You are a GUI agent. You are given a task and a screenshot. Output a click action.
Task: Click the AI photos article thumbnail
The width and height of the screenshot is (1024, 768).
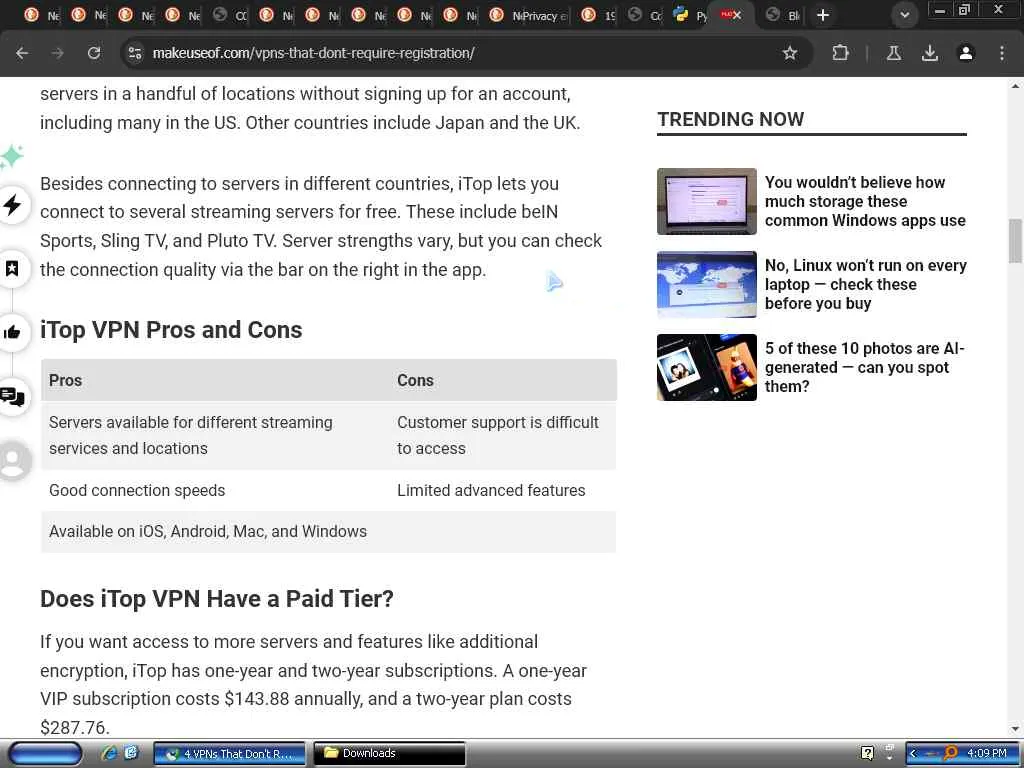point(707,367)
